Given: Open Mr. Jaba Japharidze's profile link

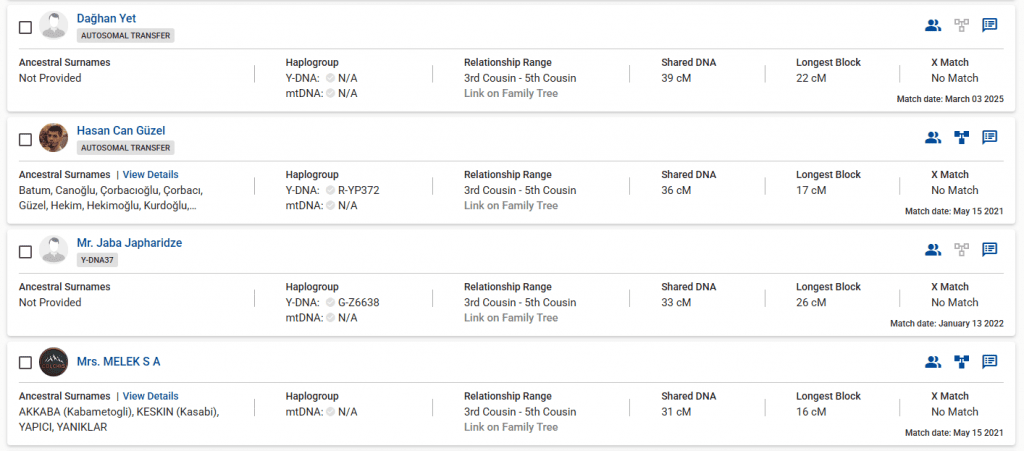Looking at the screenshot, I should click(x=129, y=243).
